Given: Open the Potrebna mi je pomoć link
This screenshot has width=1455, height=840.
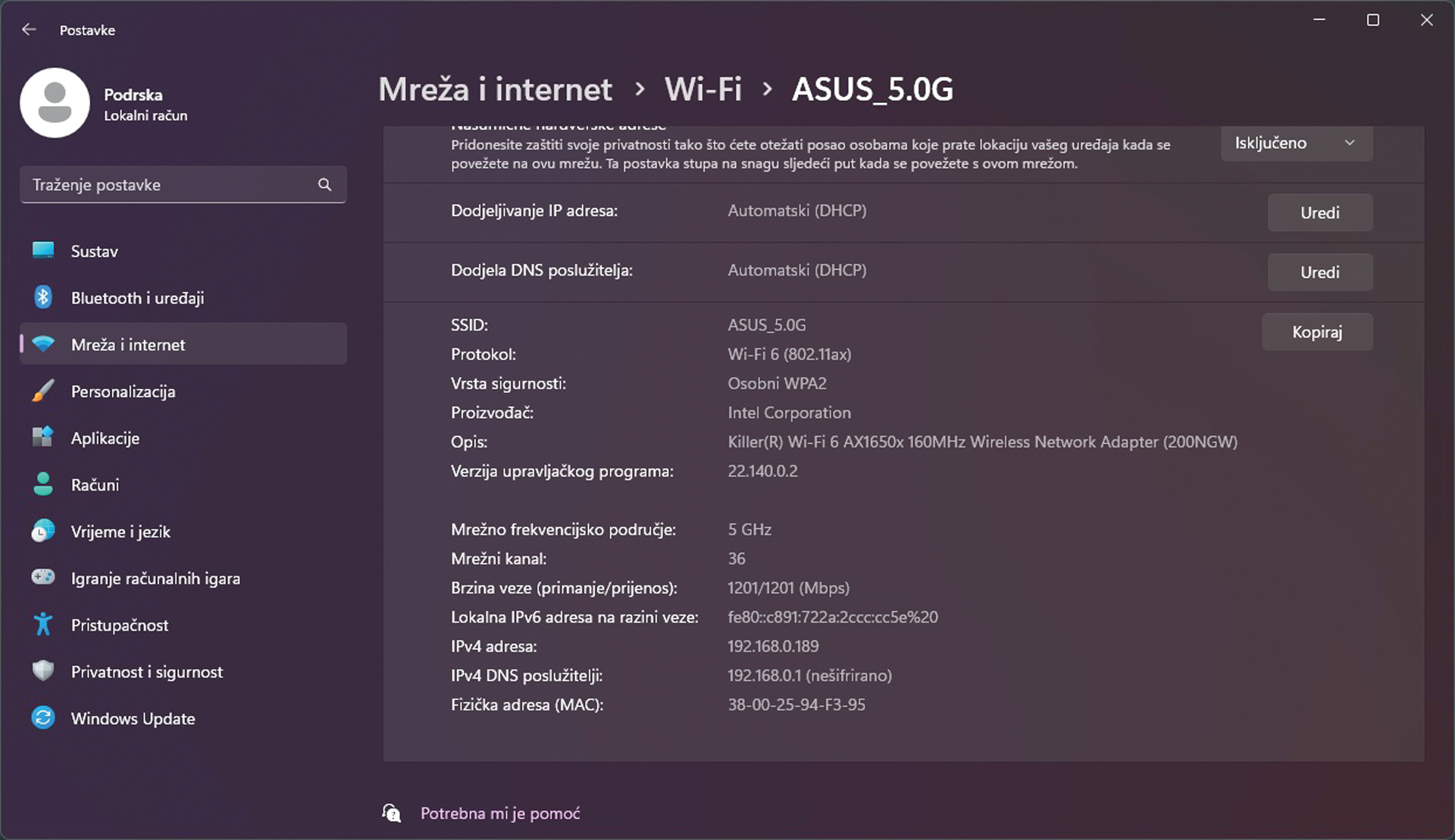Looking at the screenshot, I should [500, 813].
